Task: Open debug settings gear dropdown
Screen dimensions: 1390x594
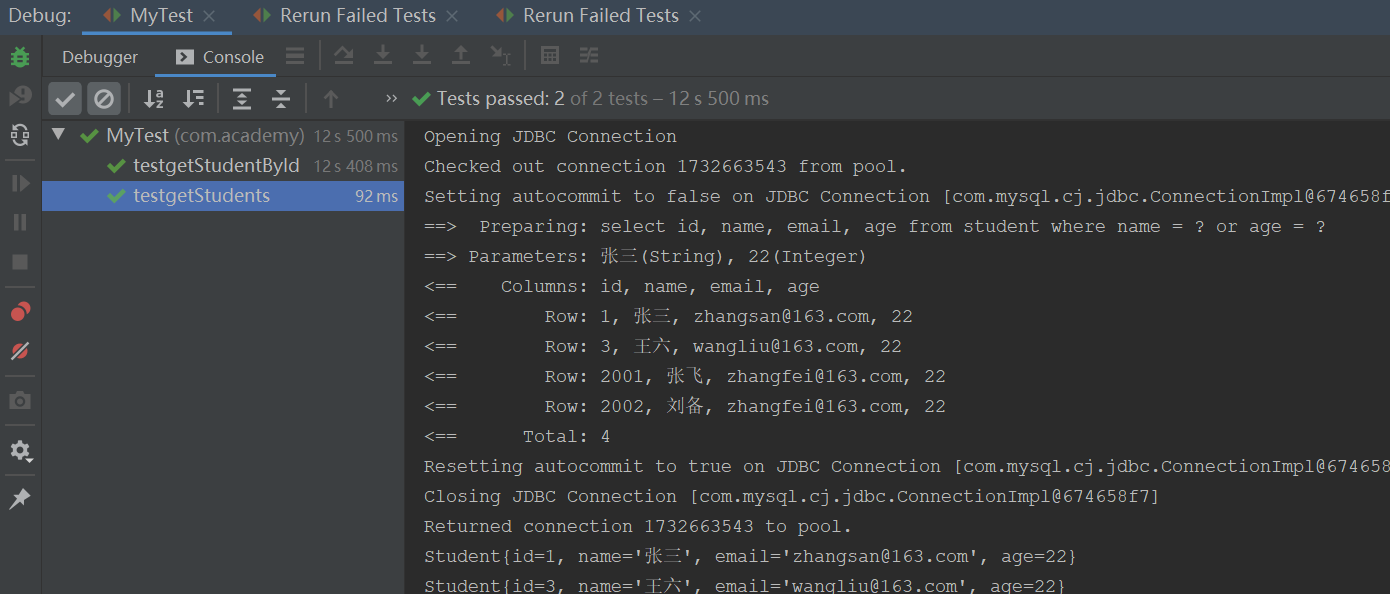Action: point(20,451)
